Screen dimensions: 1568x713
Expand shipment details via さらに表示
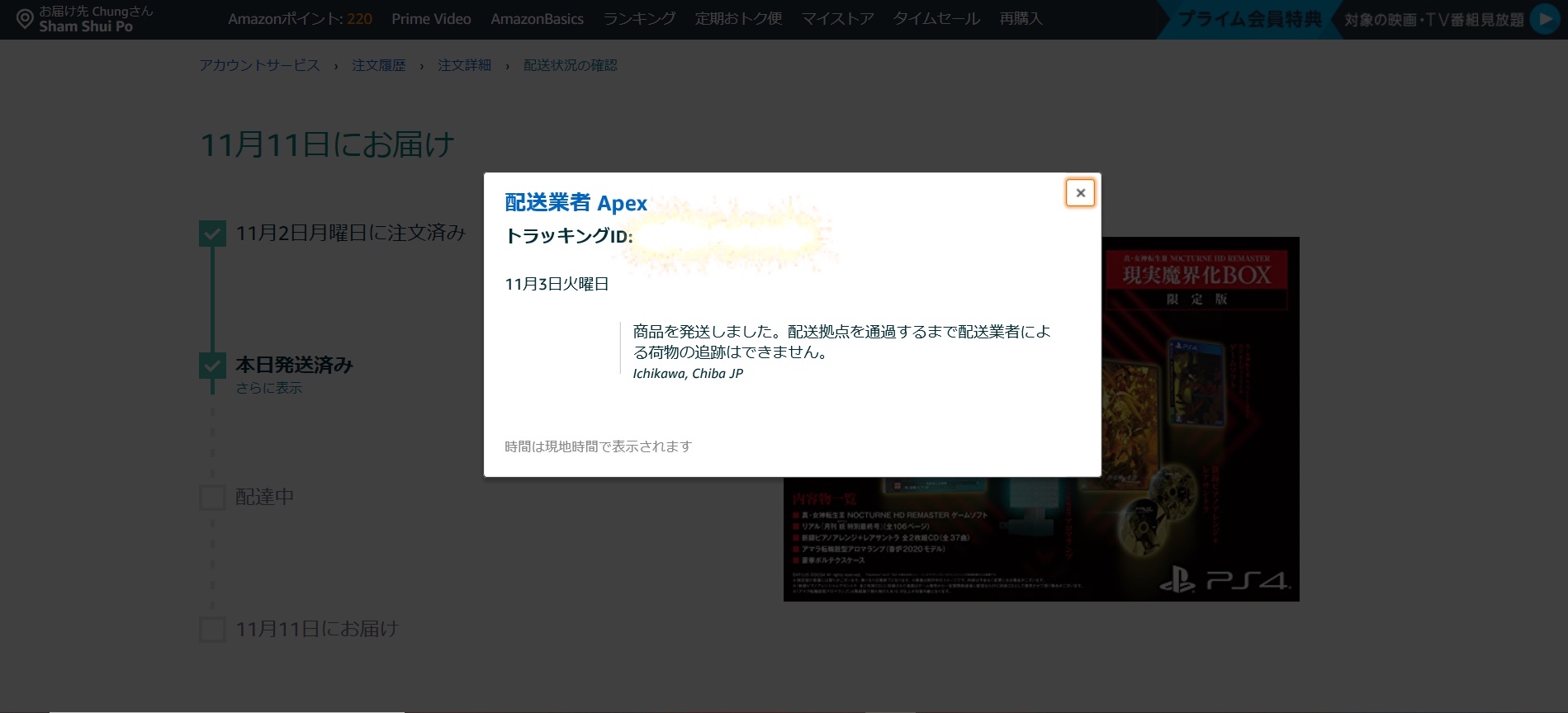click(x=268, y=388)
